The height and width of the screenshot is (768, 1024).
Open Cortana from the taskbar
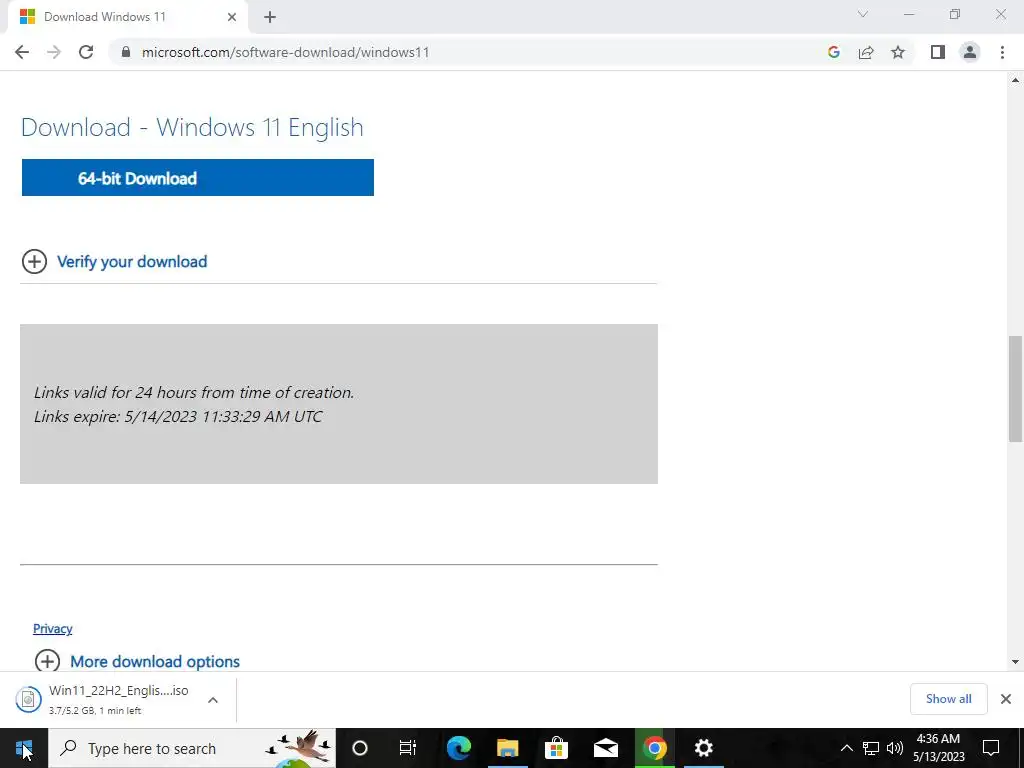(360, 748)
